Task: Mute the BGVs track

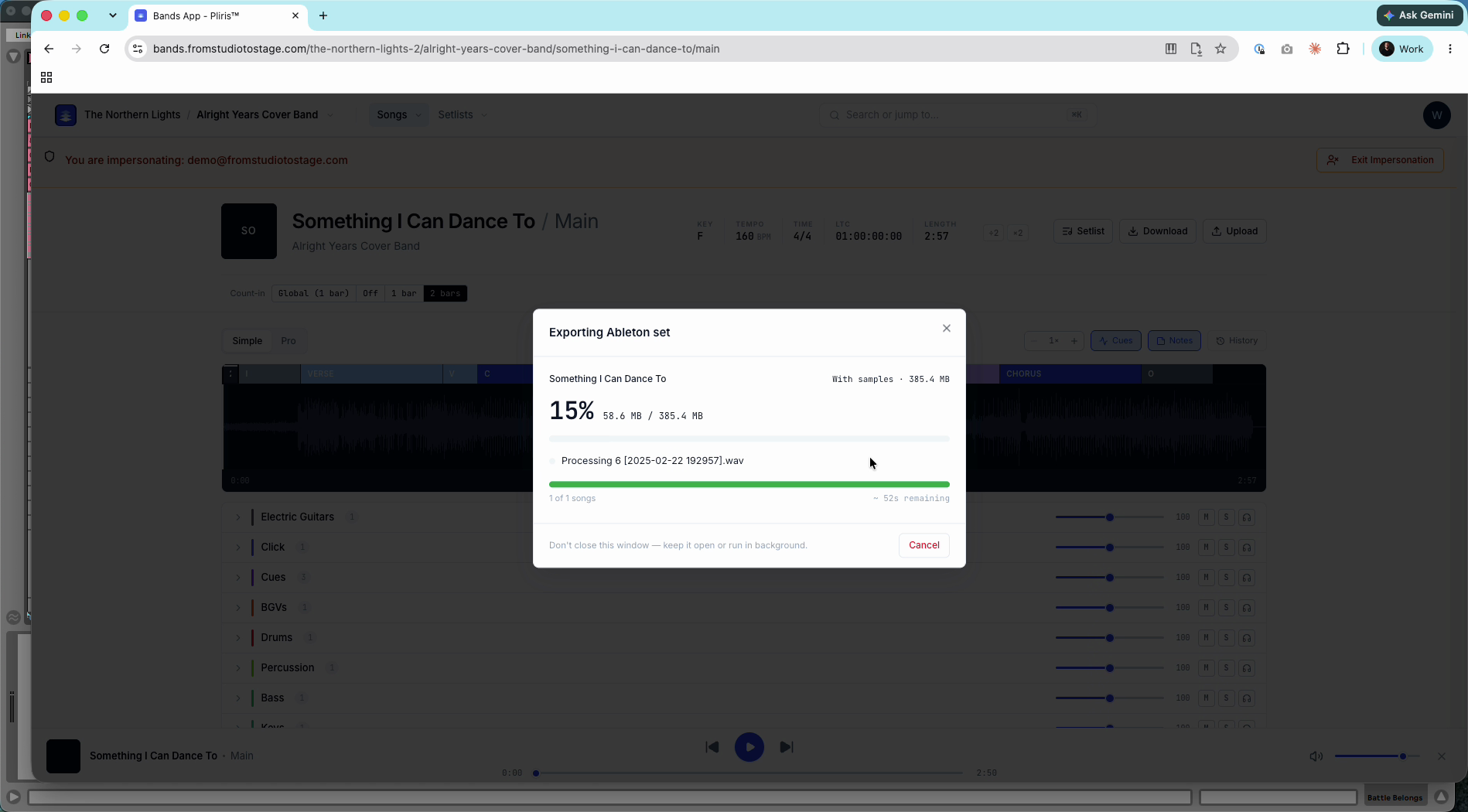Action: [x=1206, y=608]
